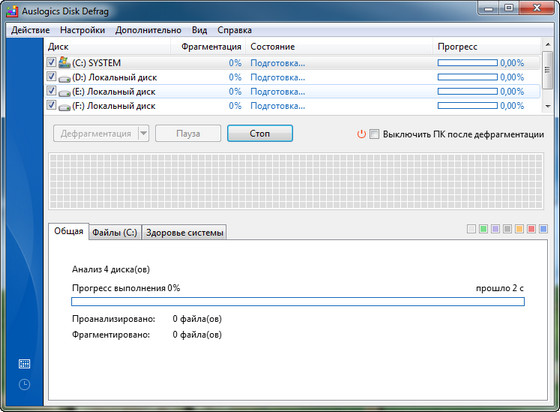Viewport: 560px width, 412px height.
Task: Click the disk list scrollbar thumb
Action: coord(548,70)
